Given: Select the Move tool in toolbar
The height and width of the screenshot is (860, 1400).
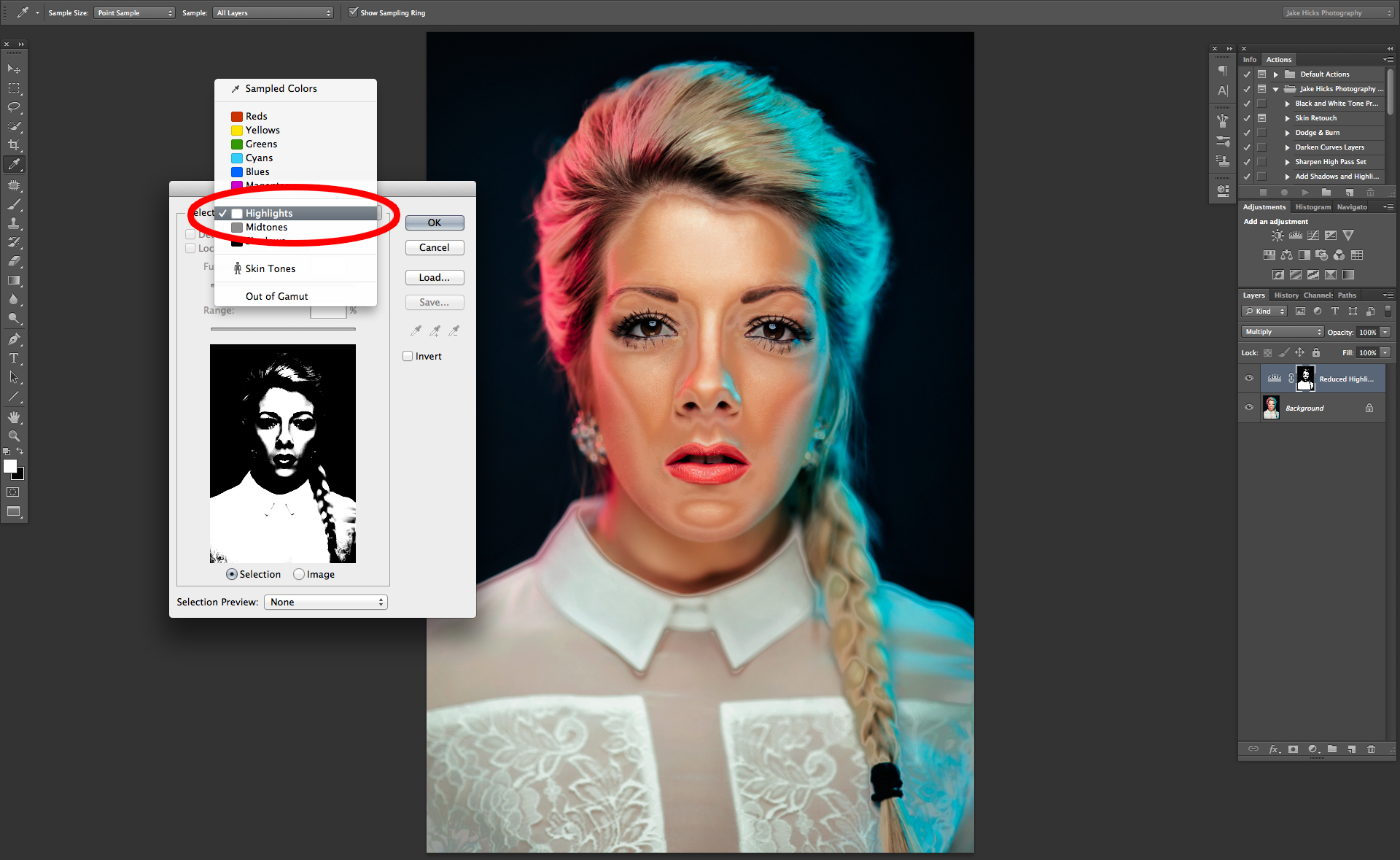Looking at the screenshot, I should click(x=13, y=66).
